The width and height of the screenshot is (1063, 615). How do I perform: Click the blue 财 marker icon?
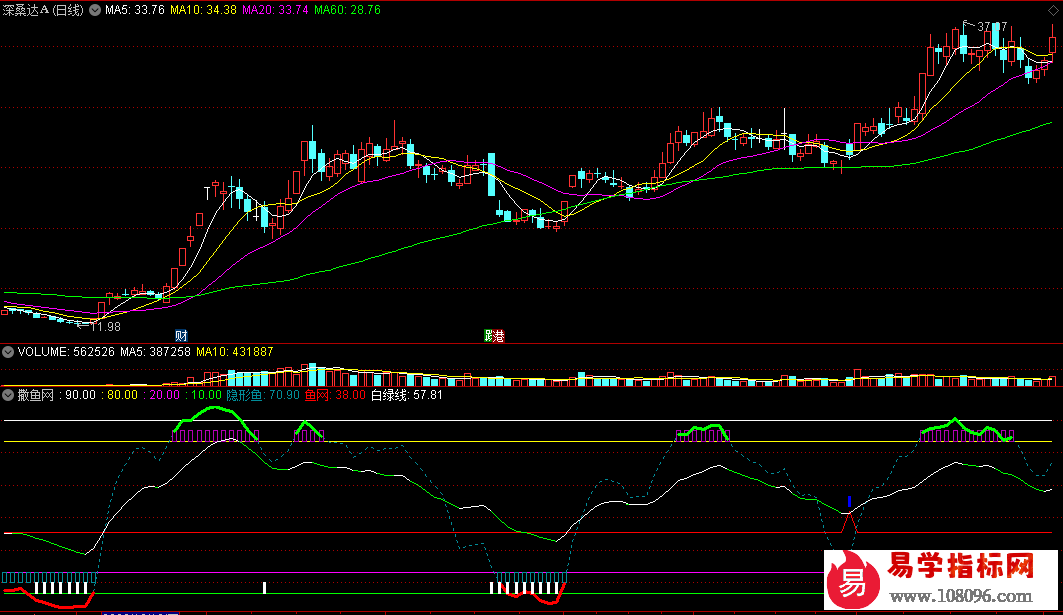coord(181,335)
